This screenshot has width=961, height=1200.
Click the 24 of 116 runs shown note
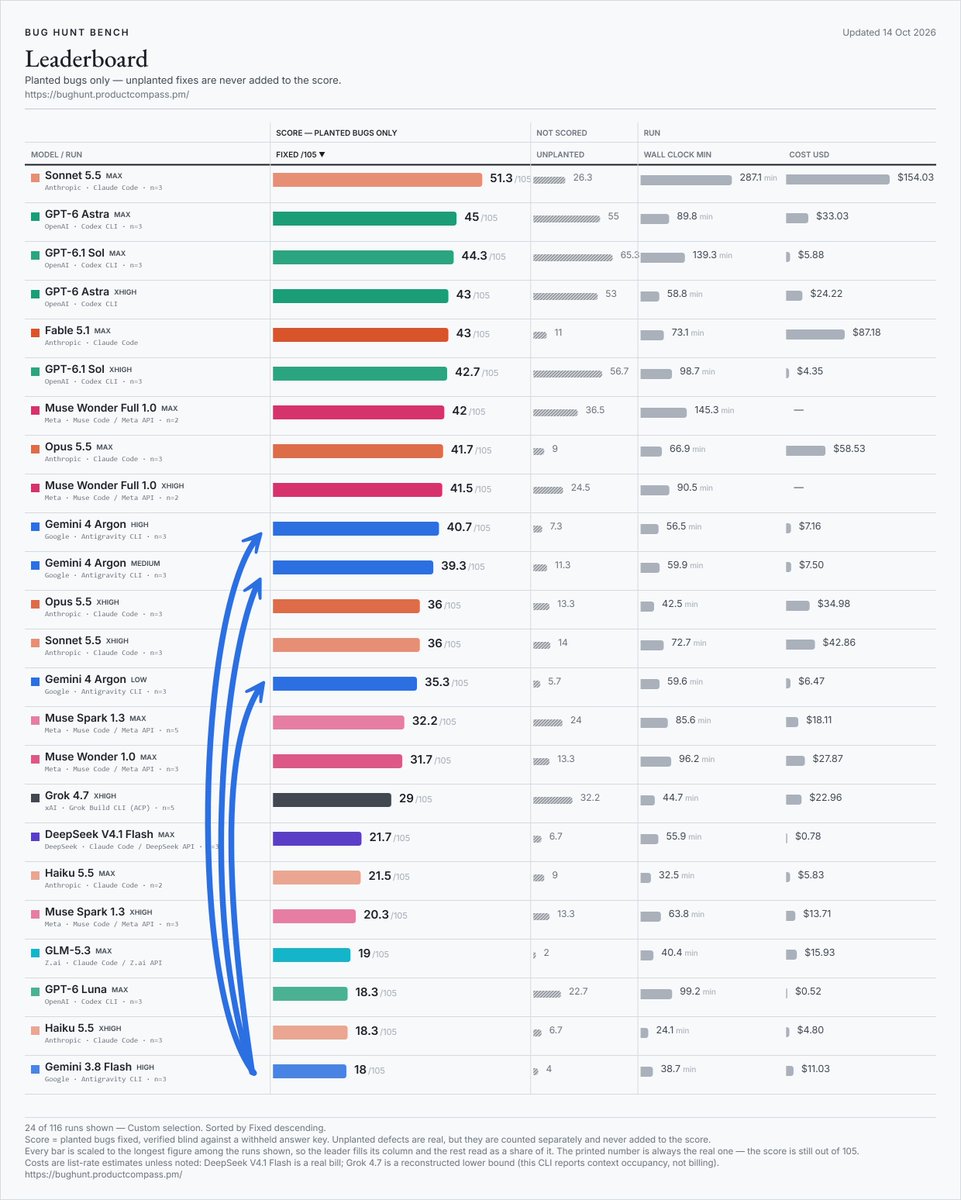click(x=175, y=1128)
